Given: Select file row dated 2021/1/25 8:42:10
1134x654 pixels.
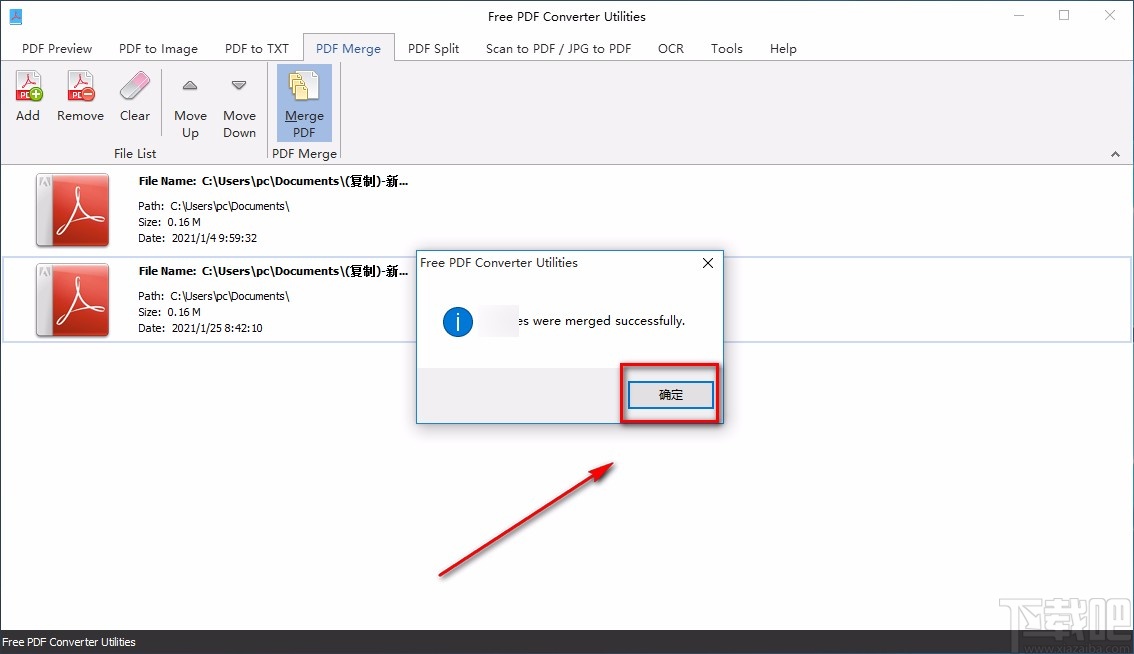Looking at the screenshot, I should (x=567, y=300).
